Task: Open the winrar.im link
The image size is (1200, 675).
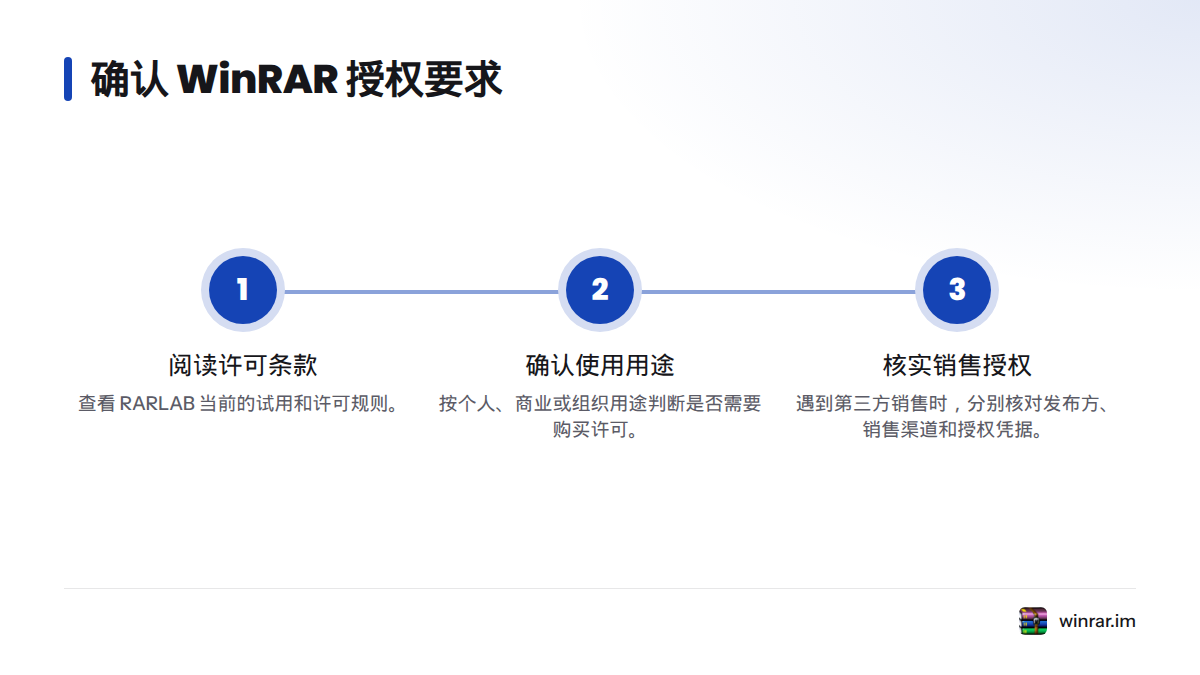Action: (x=1097, y=621)
